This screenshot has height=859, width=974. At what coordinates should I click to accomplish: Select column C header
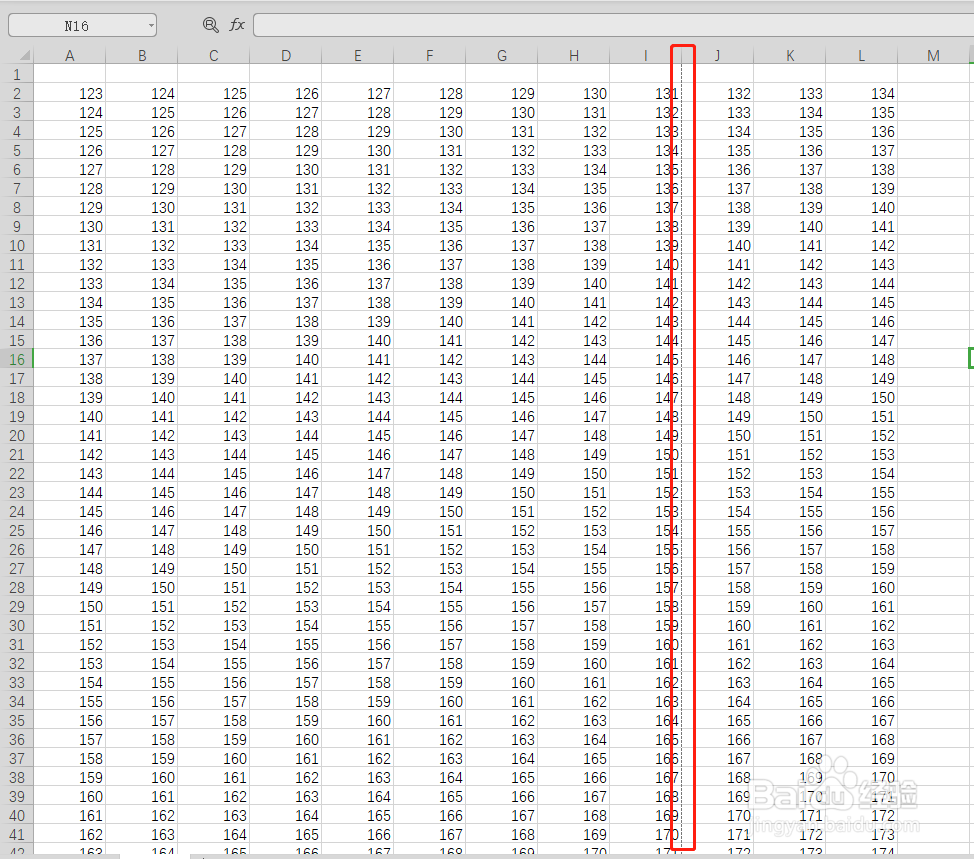[214, 55]
